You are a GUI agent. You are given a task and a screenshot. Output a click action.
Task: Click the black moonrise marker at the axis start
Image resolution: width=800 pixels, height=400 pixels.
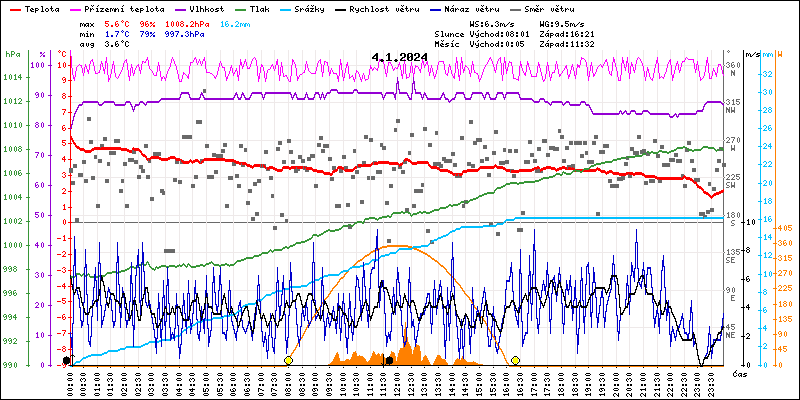point(67,360)
